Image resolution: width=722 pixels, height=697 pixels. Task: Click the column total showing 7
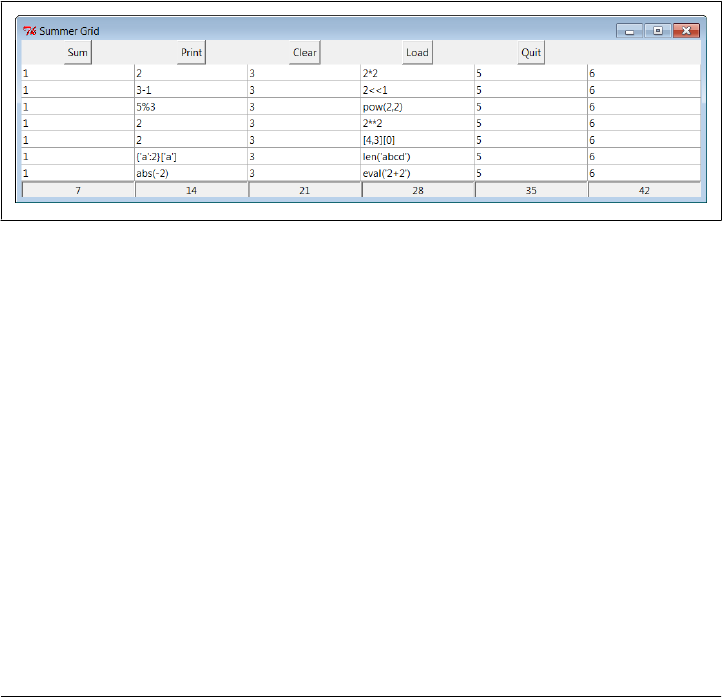(78, 190)
